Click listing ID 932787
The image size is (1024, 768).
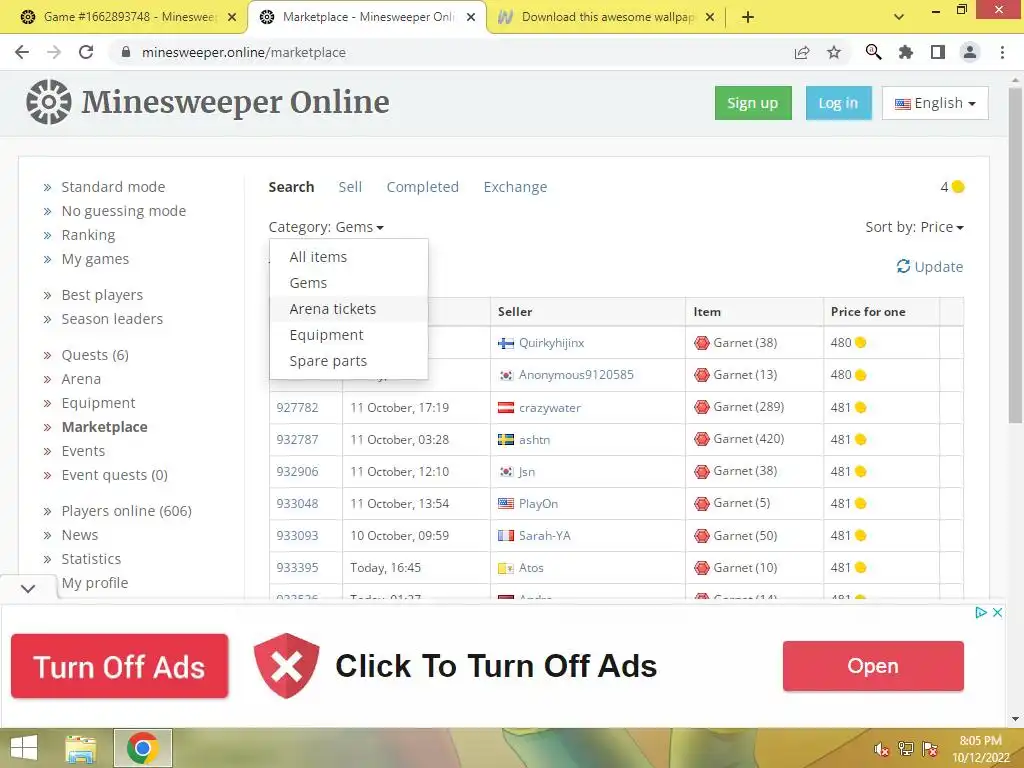[x=297, y=440]
